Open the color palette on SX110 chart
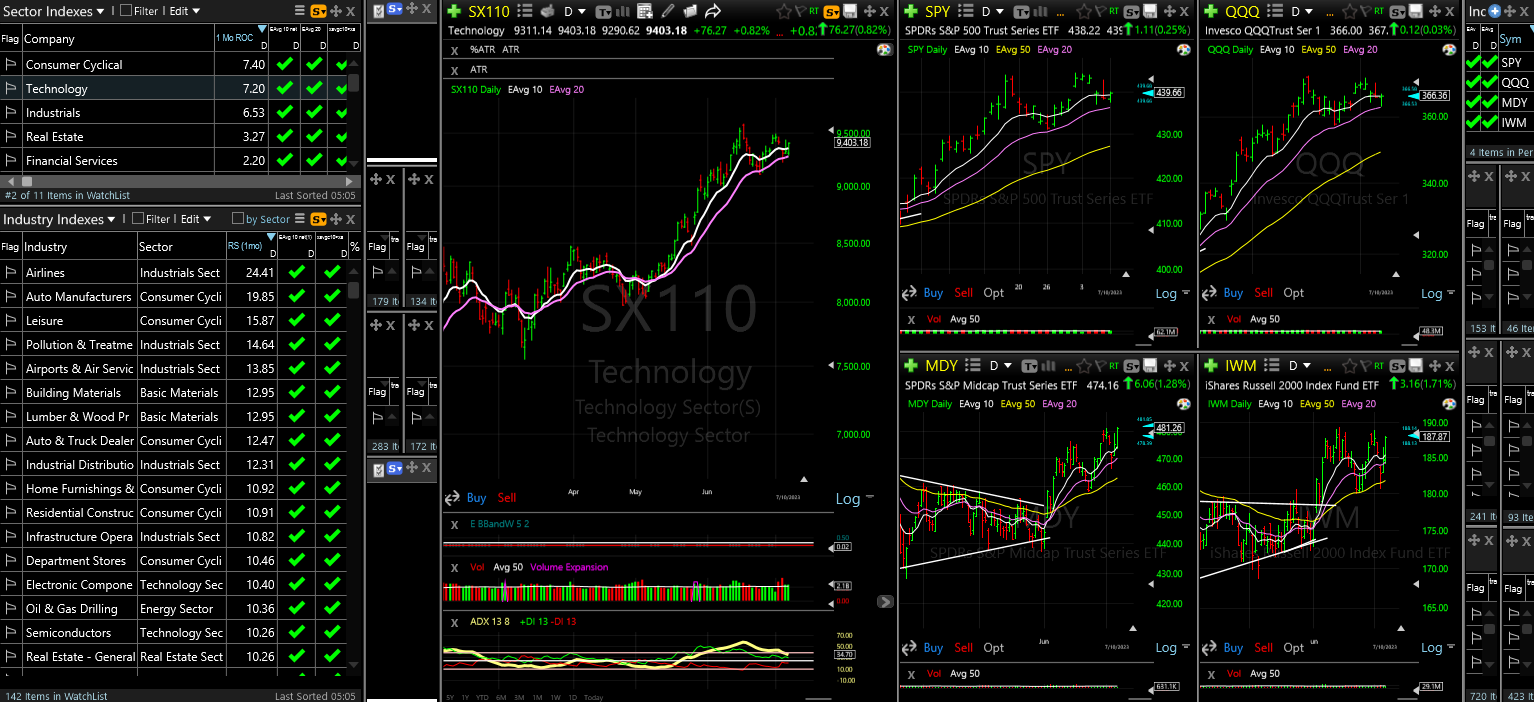Viewport: 1534px width, 702px height. coord(883,49)
